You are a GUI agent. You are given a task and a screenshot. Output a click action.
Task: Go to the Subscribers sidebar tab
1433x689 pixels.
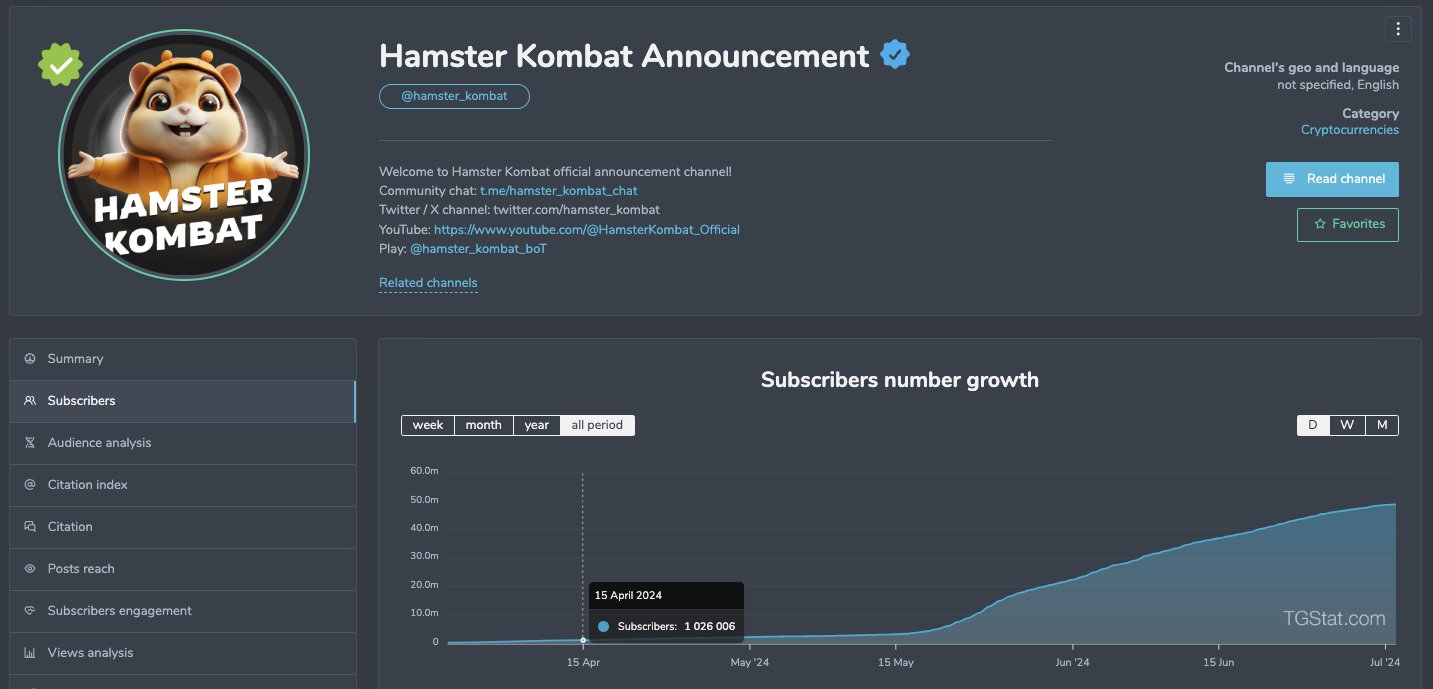tap(81, 401)
